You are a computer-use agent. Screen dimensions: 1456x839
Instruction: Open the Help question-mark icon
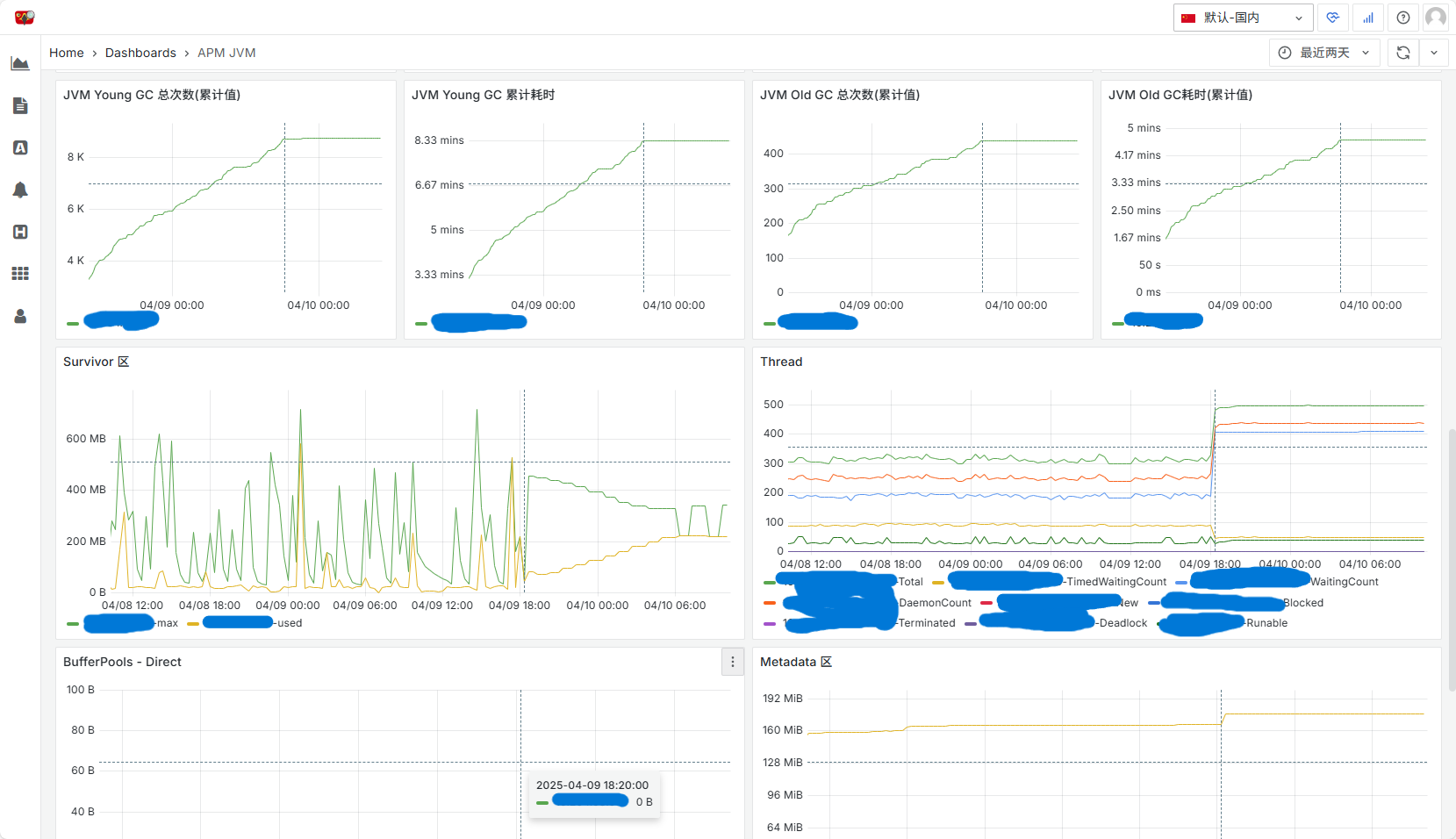(x=1402, y=18)
